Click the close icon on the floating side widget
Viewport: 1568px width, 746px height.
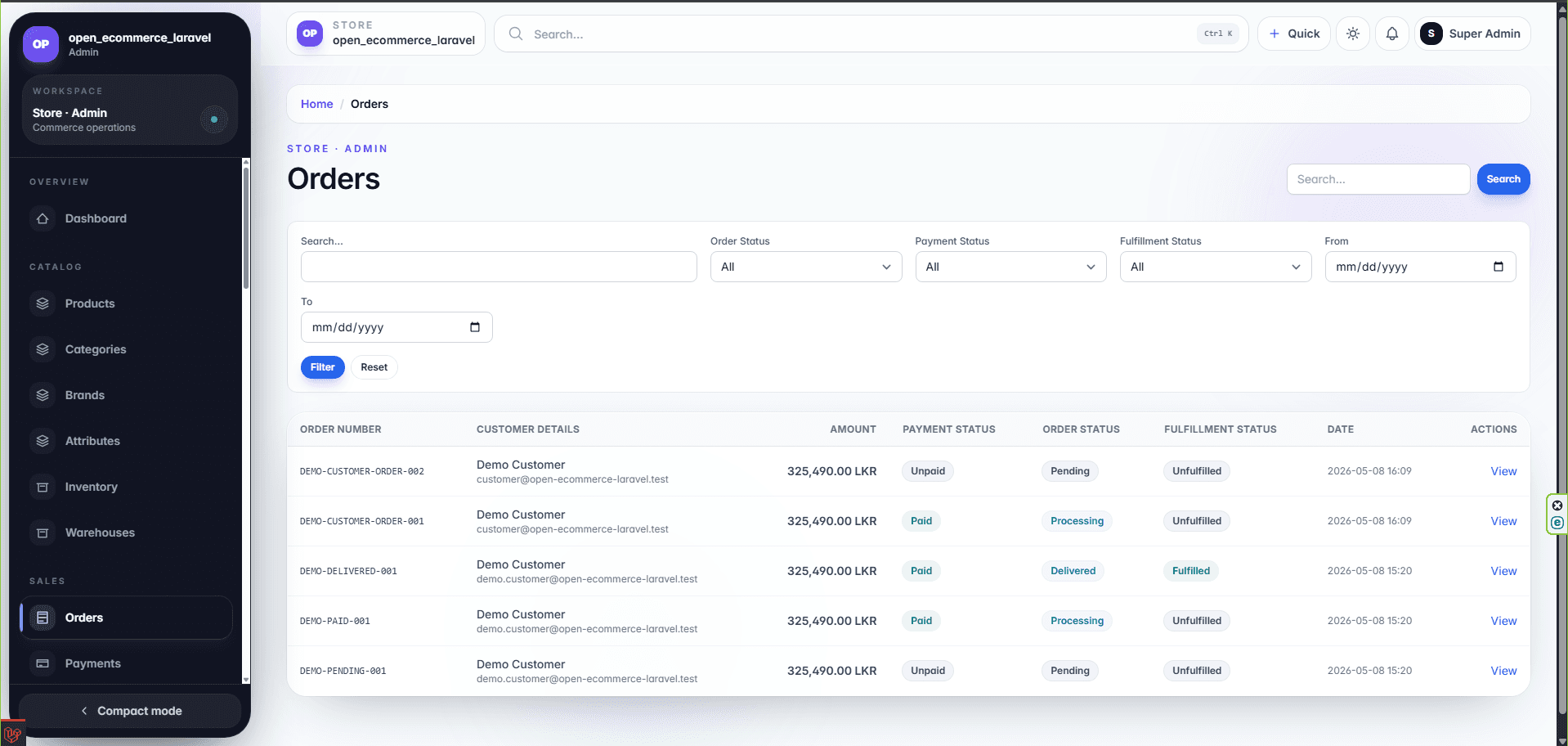1557,506
